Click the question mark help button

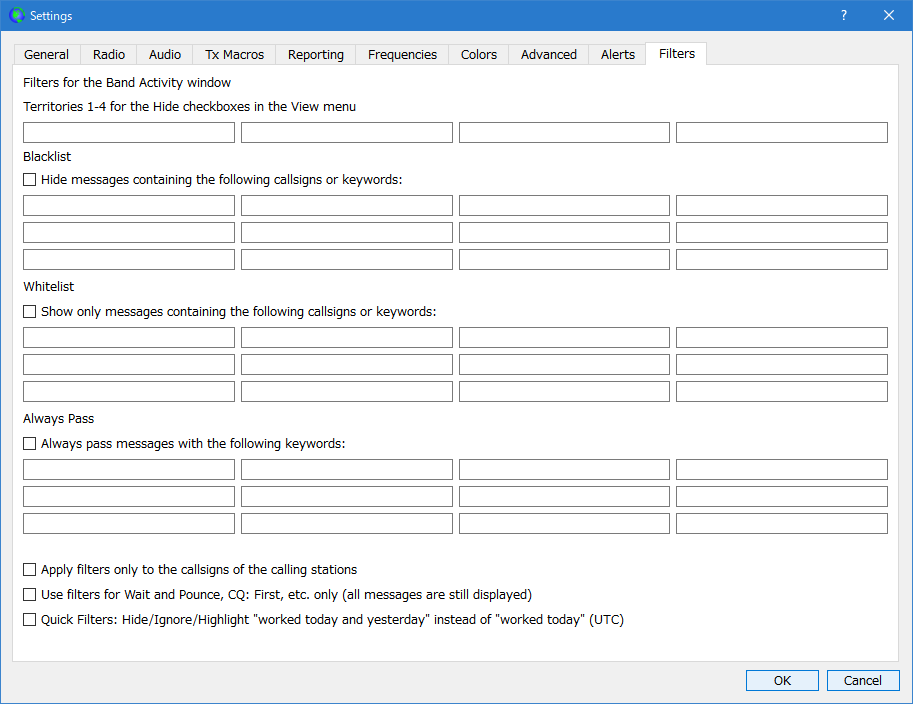(843, 15)
